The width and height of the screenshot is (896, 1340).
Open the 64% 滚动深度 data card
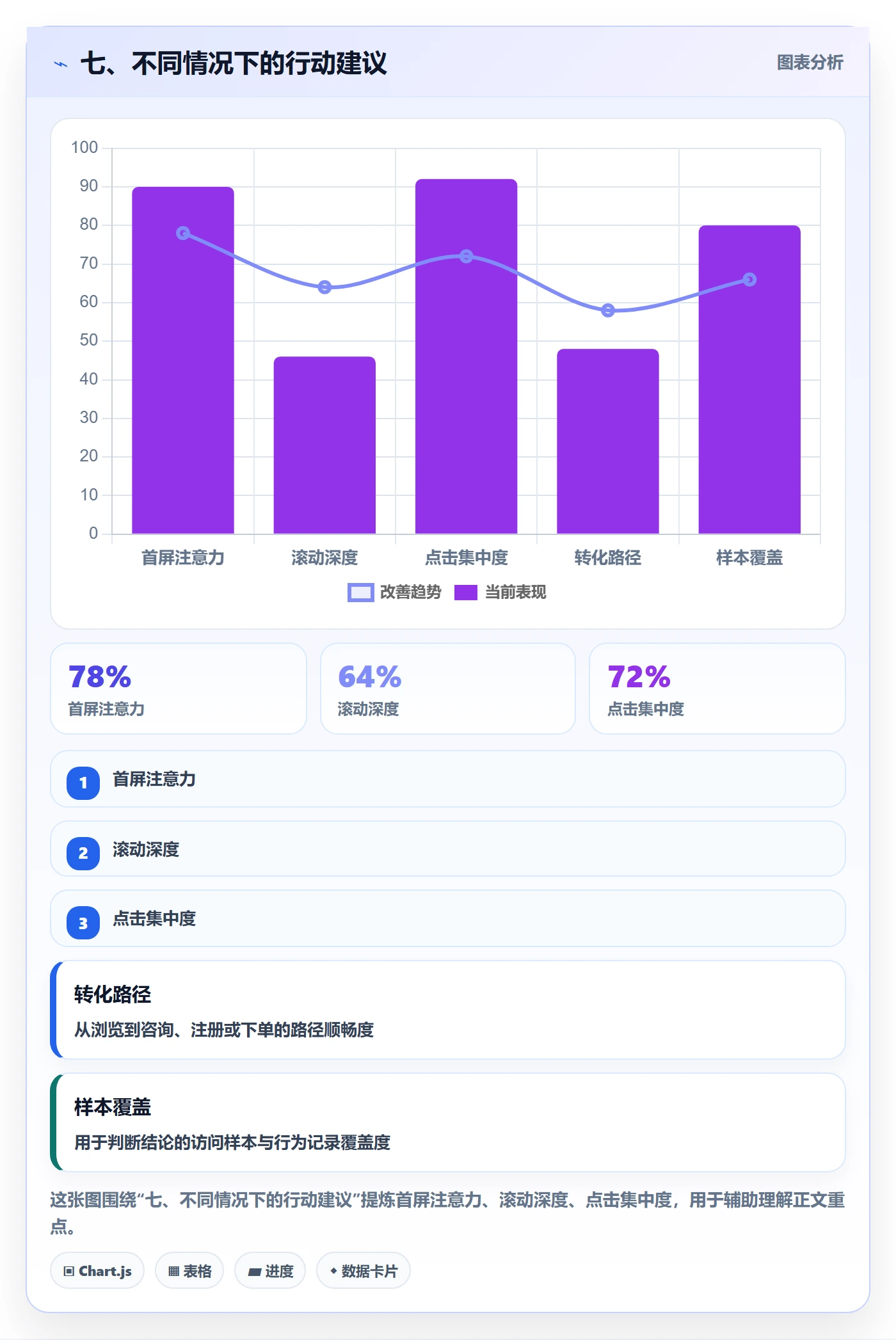[x=448, y=689]
